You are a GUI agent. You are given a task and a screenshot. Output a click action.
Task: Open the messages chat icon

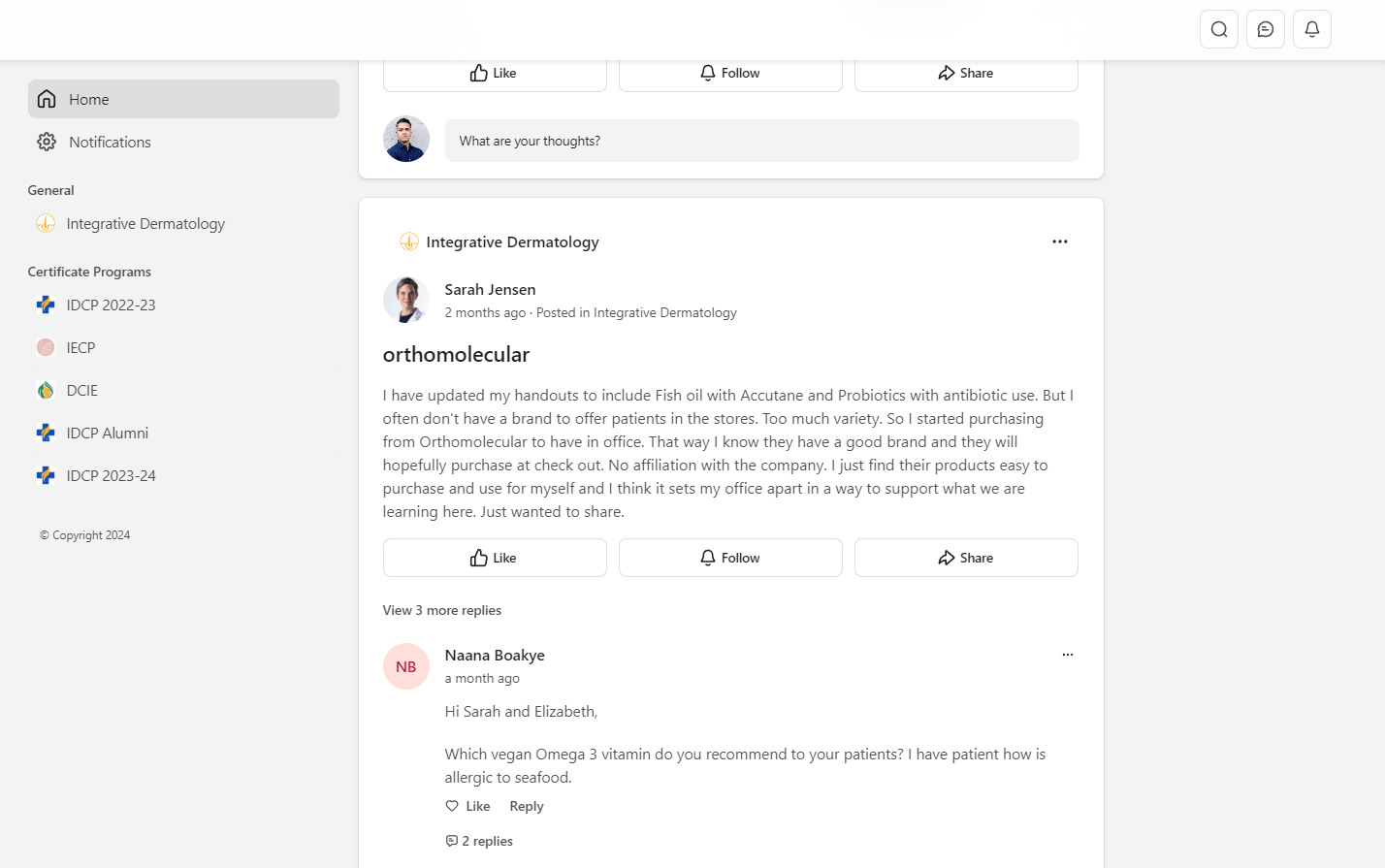(1266, 29)
